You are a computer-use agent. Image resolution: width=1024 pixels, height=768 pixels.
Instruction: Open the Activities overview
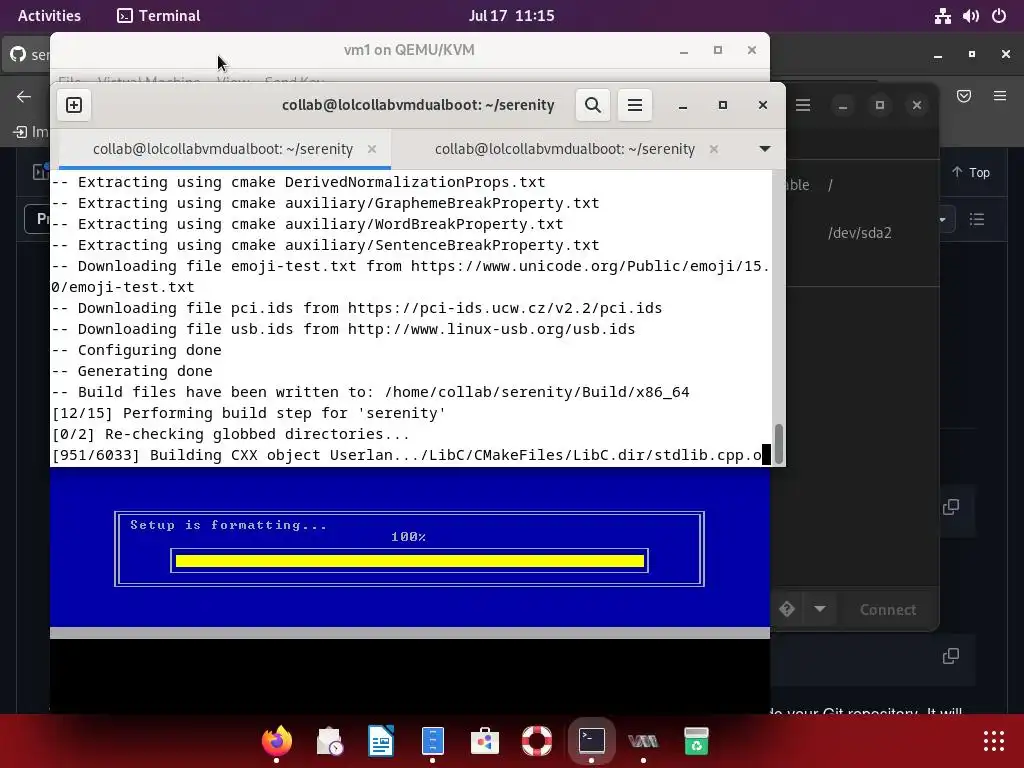[49, 16]
